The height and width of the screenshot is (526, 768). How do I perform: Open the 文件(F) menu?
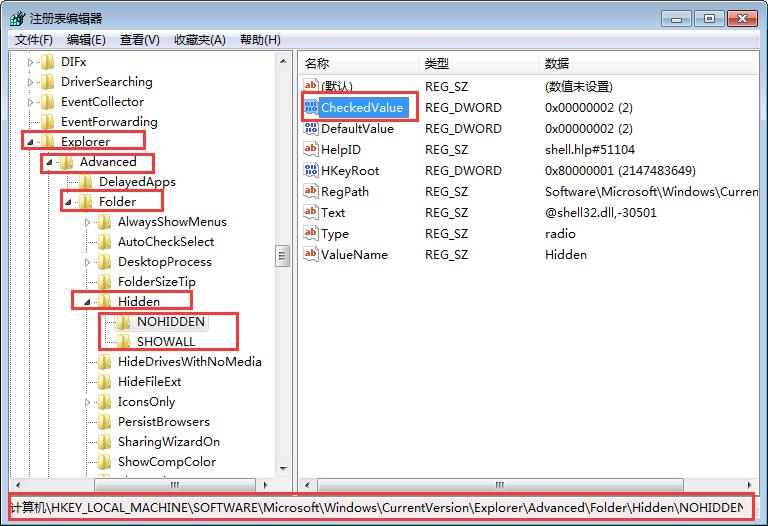[34, 40]
